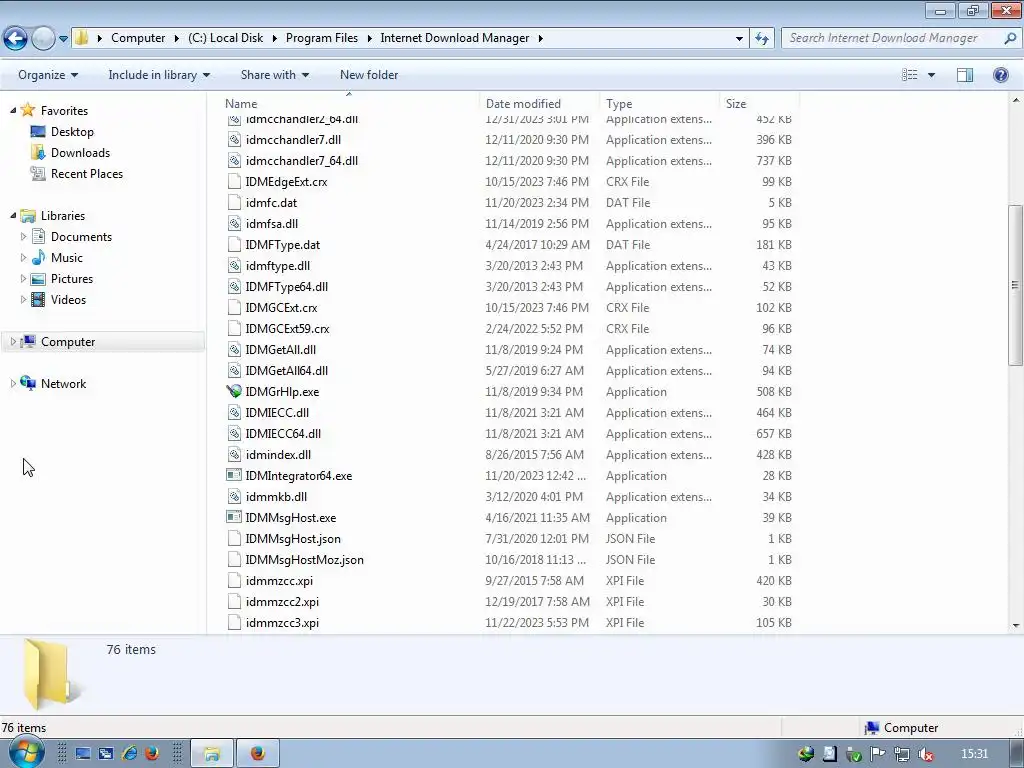
Task: Open the Help question mark icon
Action: tap(1000, 75)
